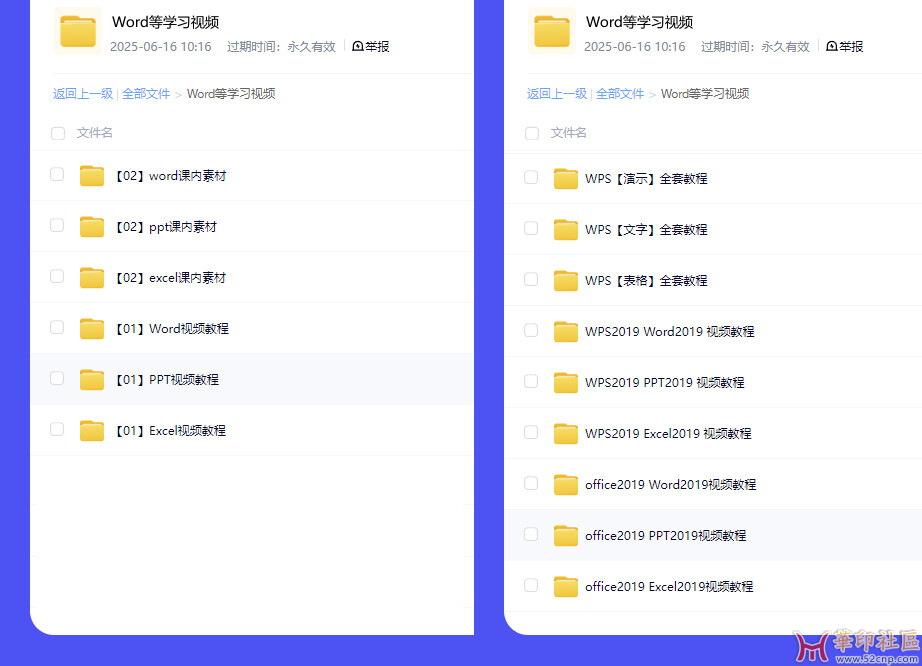Open folder named office2019 Word2019视频教程
This screenshot has width=922, height=666.
click(671, 485)
